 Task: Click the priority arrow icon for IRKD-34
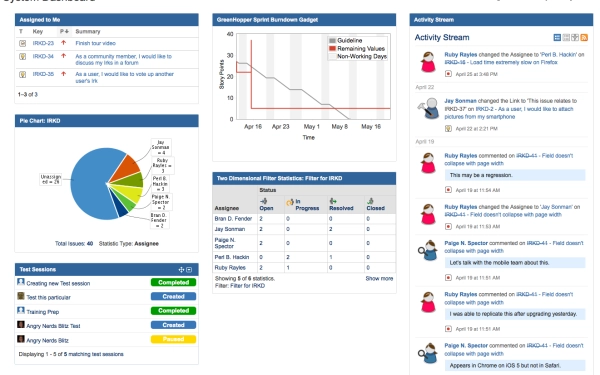[x=64, y=56]
